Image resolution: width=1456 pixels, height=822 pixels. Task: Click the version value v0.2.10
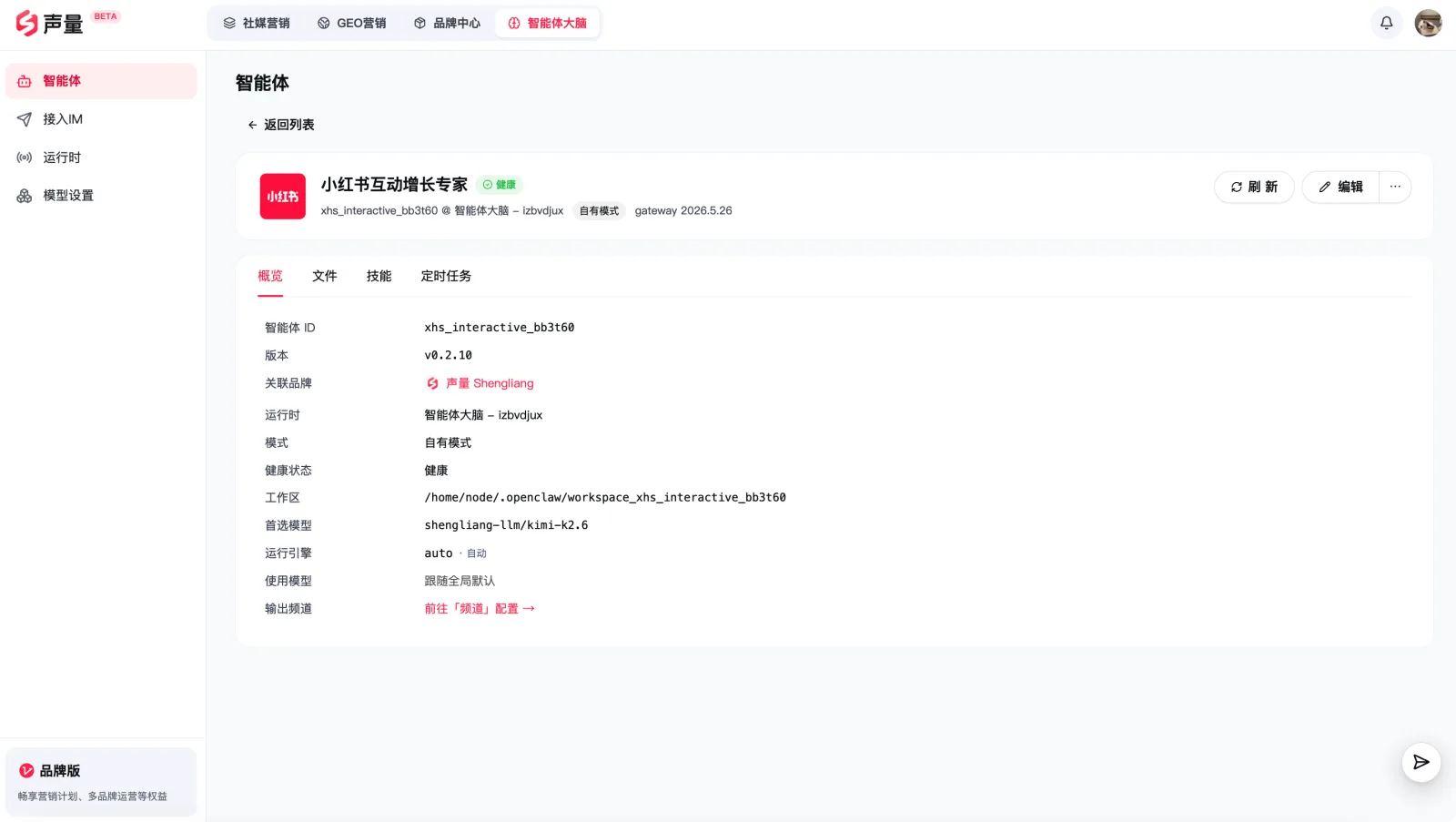coord(449,356)
